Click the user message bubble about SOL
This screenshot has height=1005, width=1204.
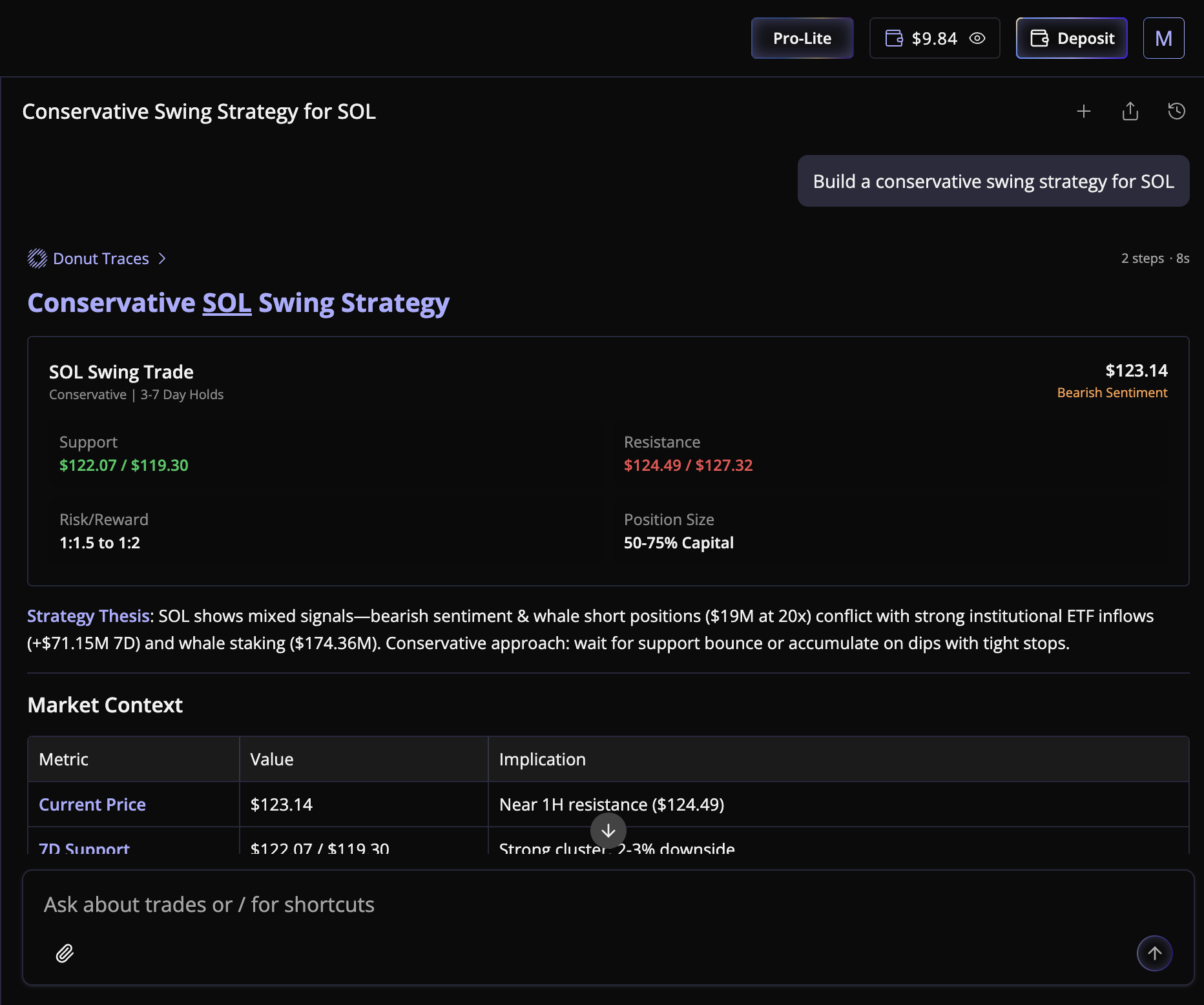pos(993,181)
